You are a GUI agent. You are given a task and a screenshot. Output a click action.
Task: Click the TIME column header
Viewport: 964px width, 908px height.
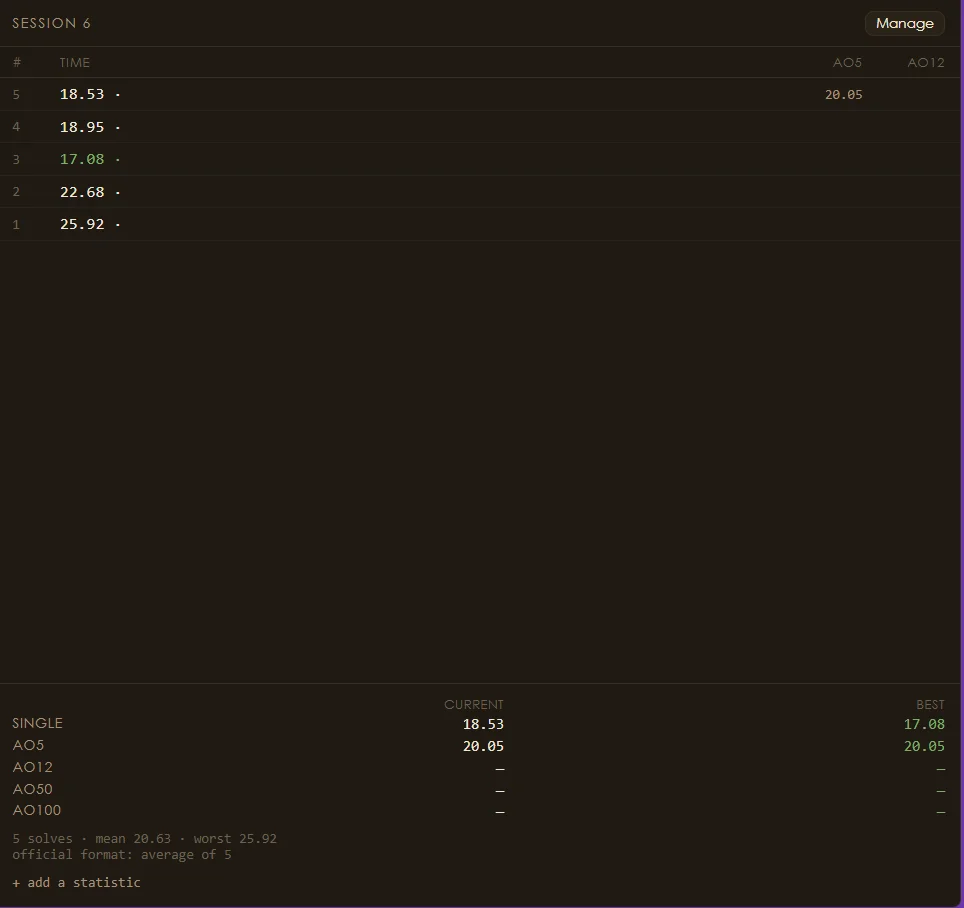[x=74, y=63]
